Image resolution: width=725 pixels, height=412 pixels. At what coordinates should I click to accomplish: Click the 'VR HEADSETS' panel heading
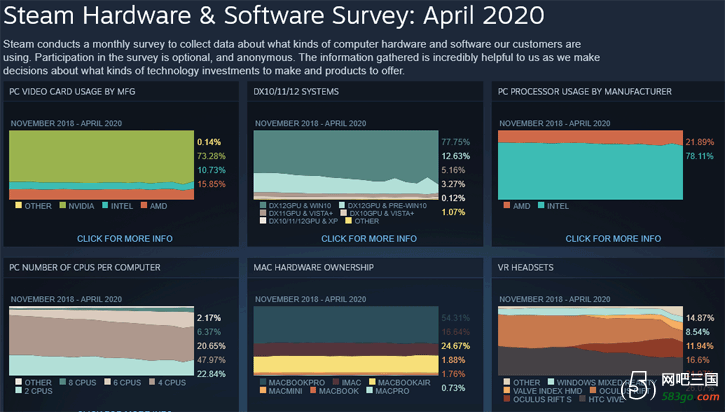click(526, 267)
